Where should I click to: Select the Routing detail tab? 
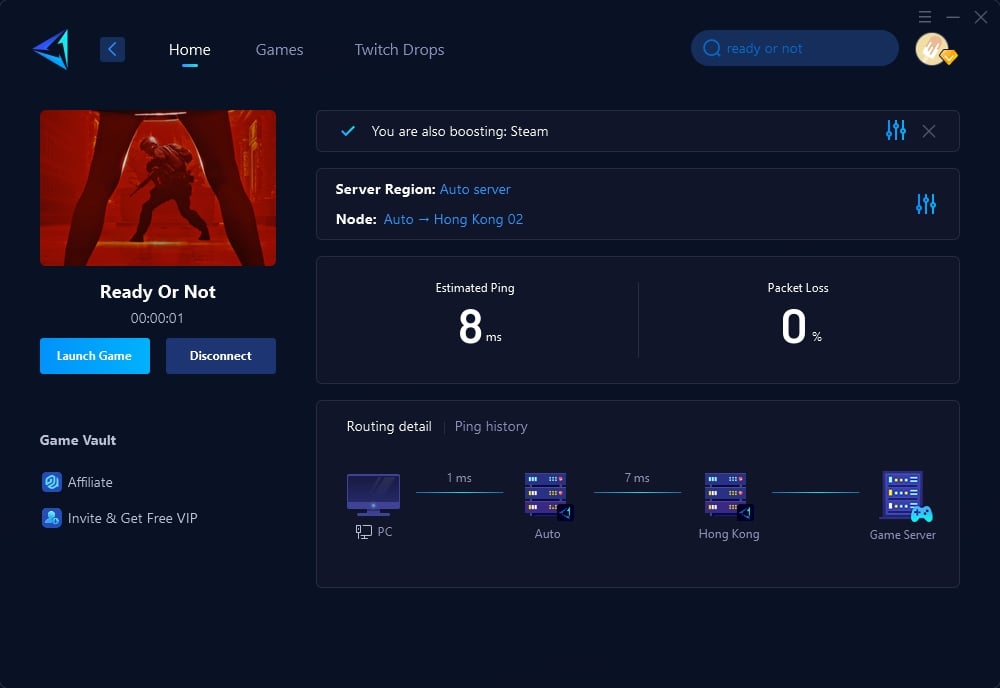click(389, 427)
